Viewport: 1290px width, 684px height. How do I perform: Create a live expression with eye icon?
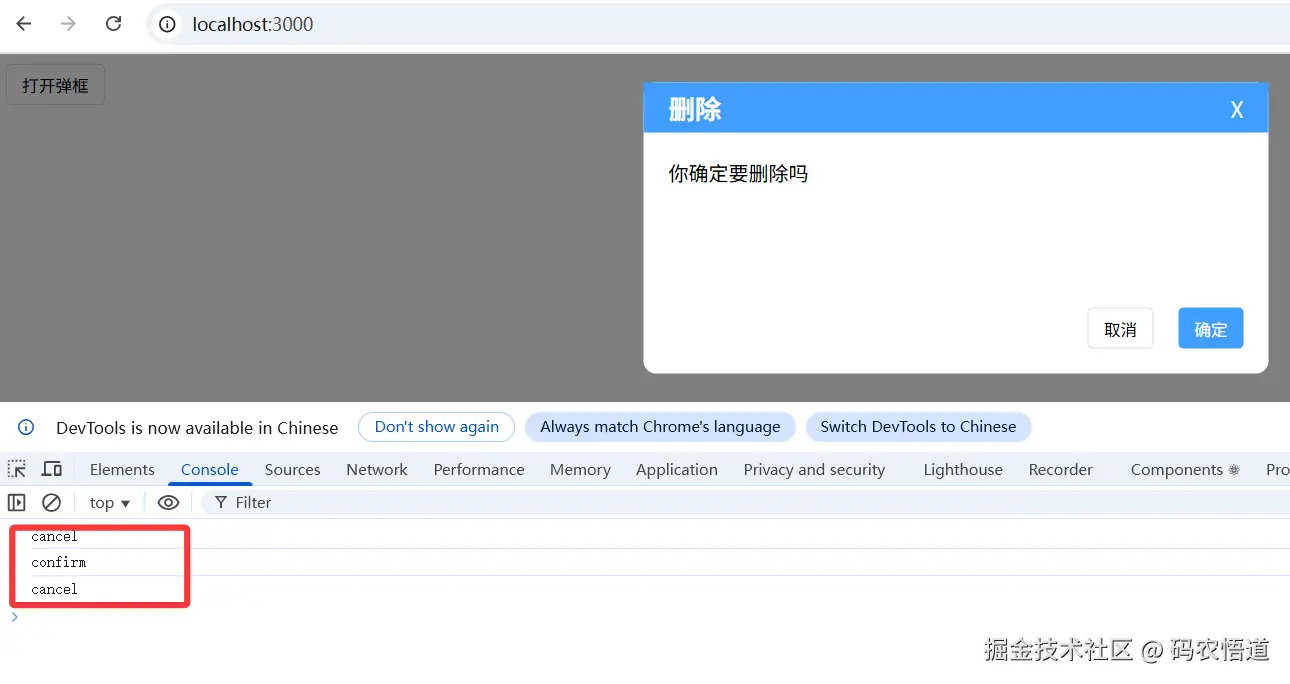168,502
